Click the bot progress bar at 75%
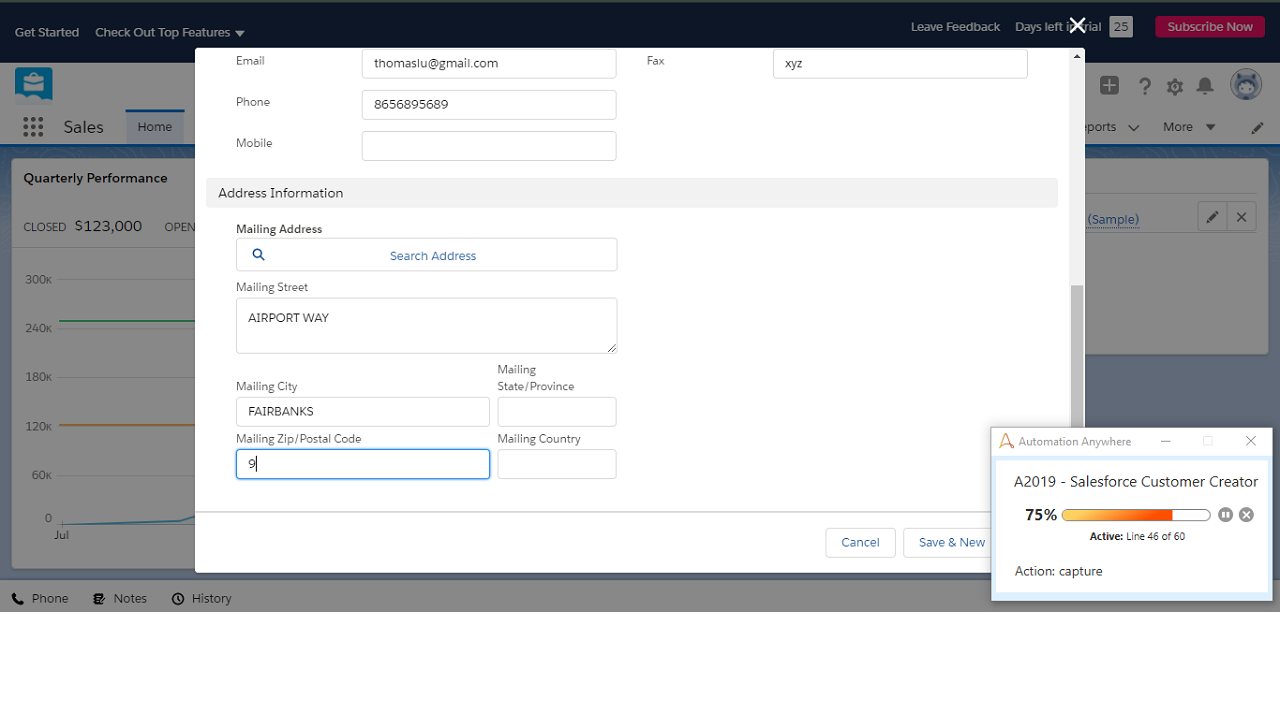The image size is (1280, 720). point(1135,515)
